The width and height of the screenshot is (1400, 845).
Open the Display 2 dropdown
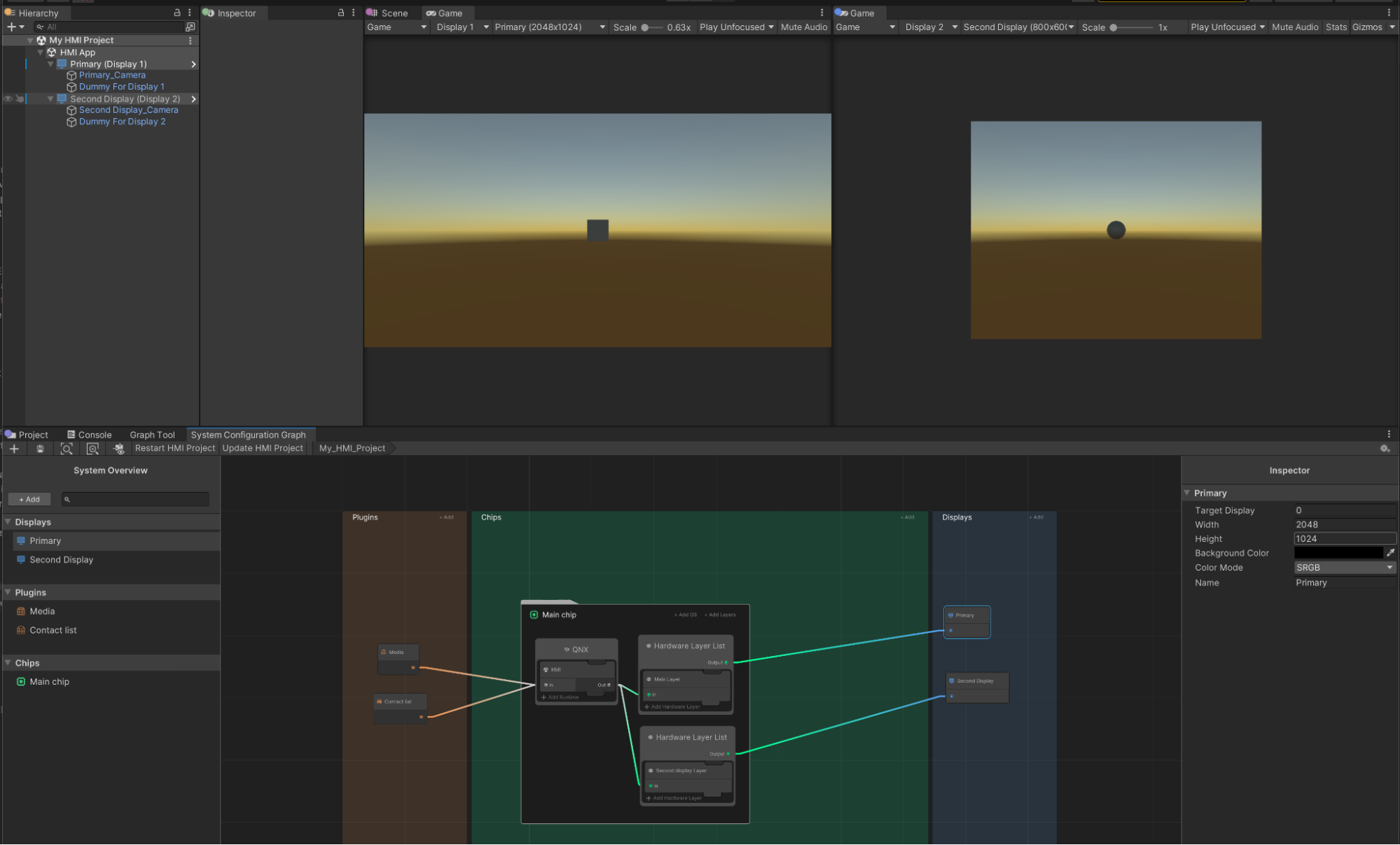tap(931, 27)
